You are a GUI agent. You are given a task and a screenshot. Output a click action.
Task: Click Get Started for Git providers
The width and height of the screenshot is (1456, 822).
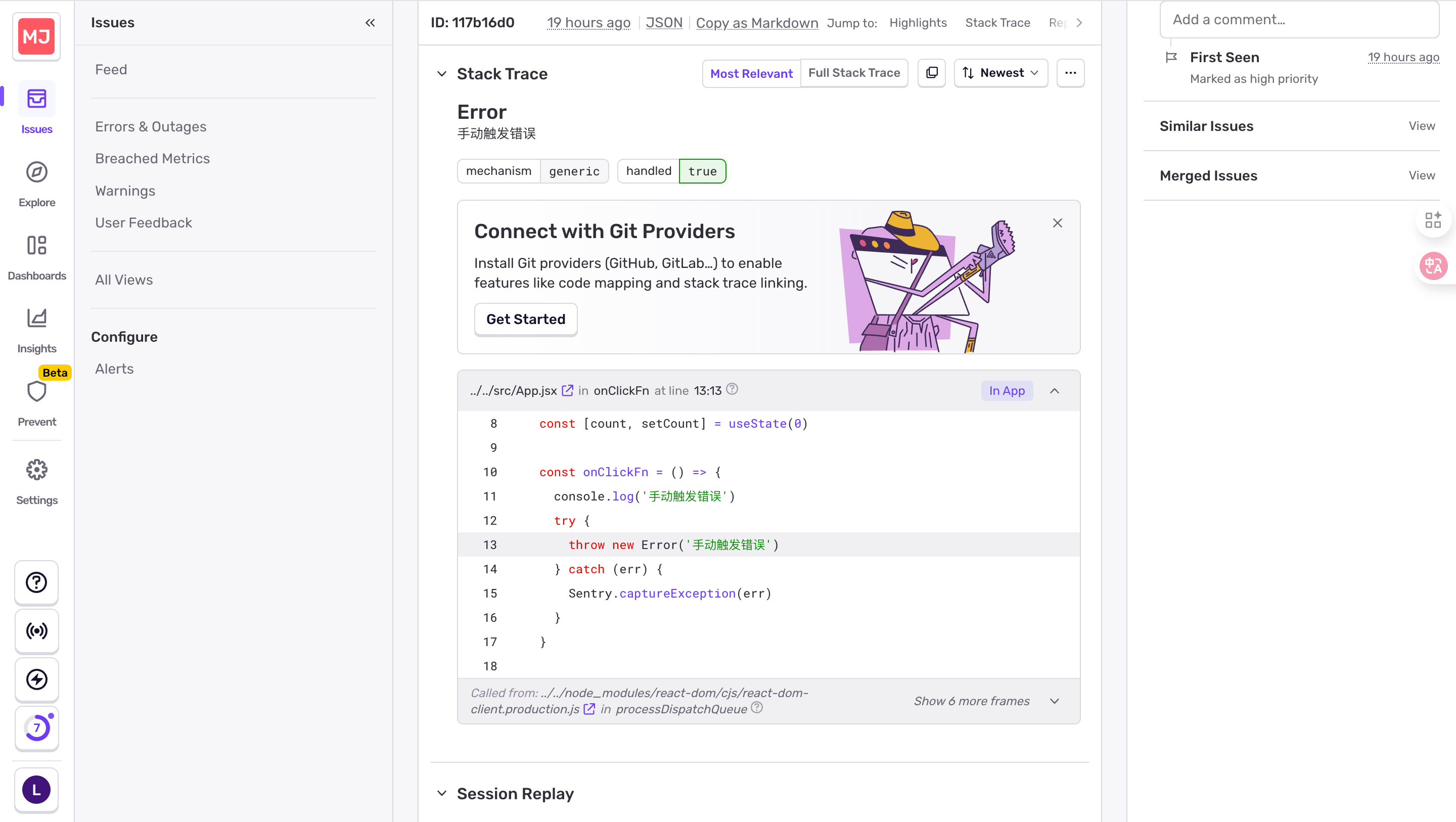point(526,319)
